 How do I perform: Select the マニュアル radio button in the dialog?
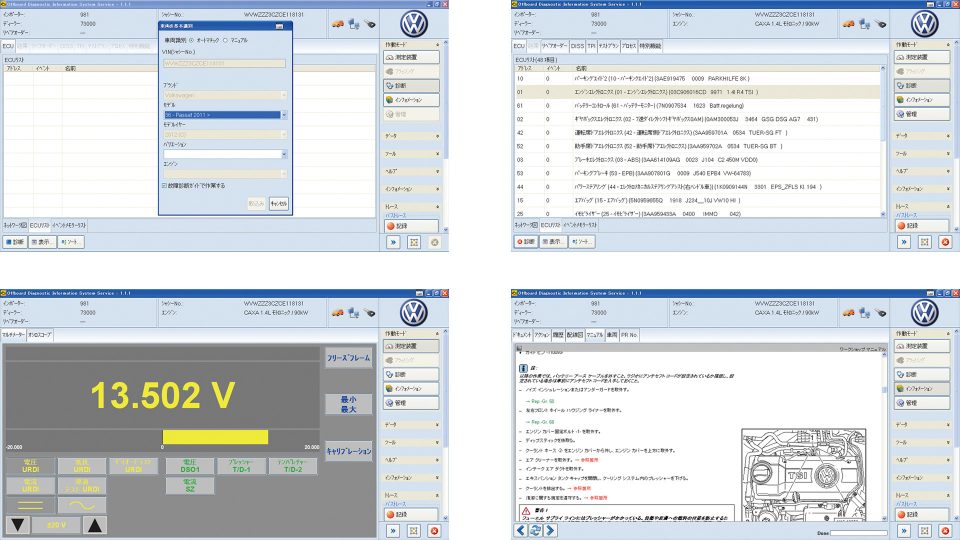pyautogui.click(x=225, y=39)
